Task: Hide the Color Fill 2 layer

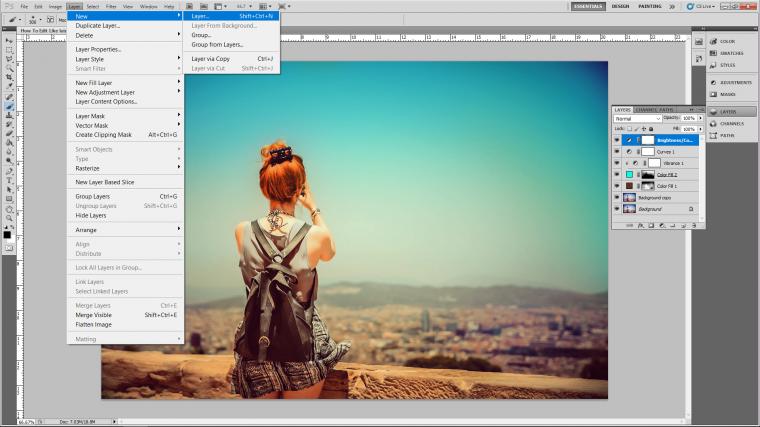Action: [x=617, y=174]
